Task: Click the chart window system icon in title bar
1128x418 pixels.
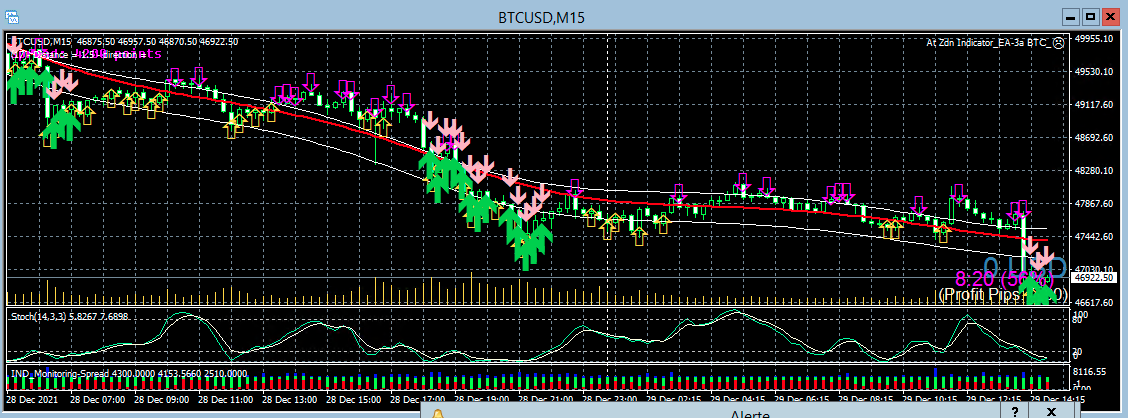Action: pyautogui.click(x=12, y=17)
